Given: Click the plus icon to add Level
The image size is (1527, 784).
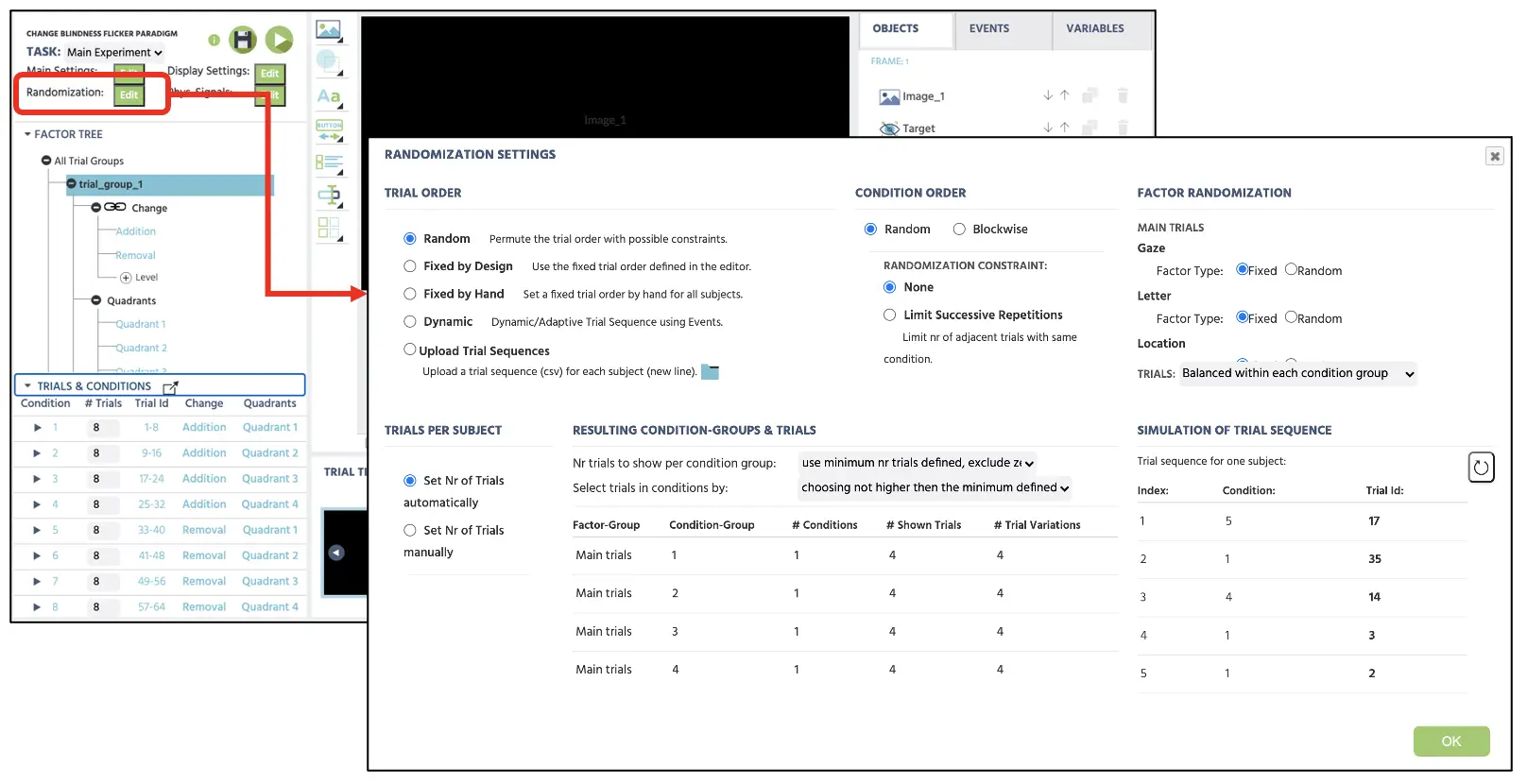Looking at the screenshot, I should (126, 278).
